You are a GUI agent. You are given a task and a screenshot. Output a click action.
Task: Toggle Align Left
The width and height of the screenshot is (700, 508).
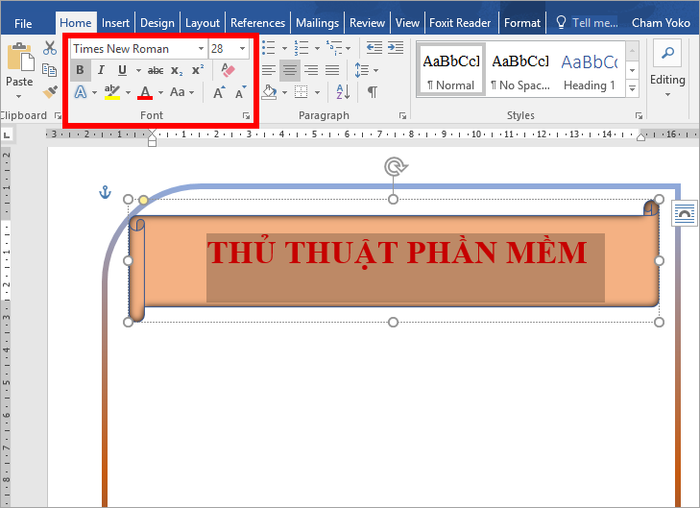[x=268, y=70]
